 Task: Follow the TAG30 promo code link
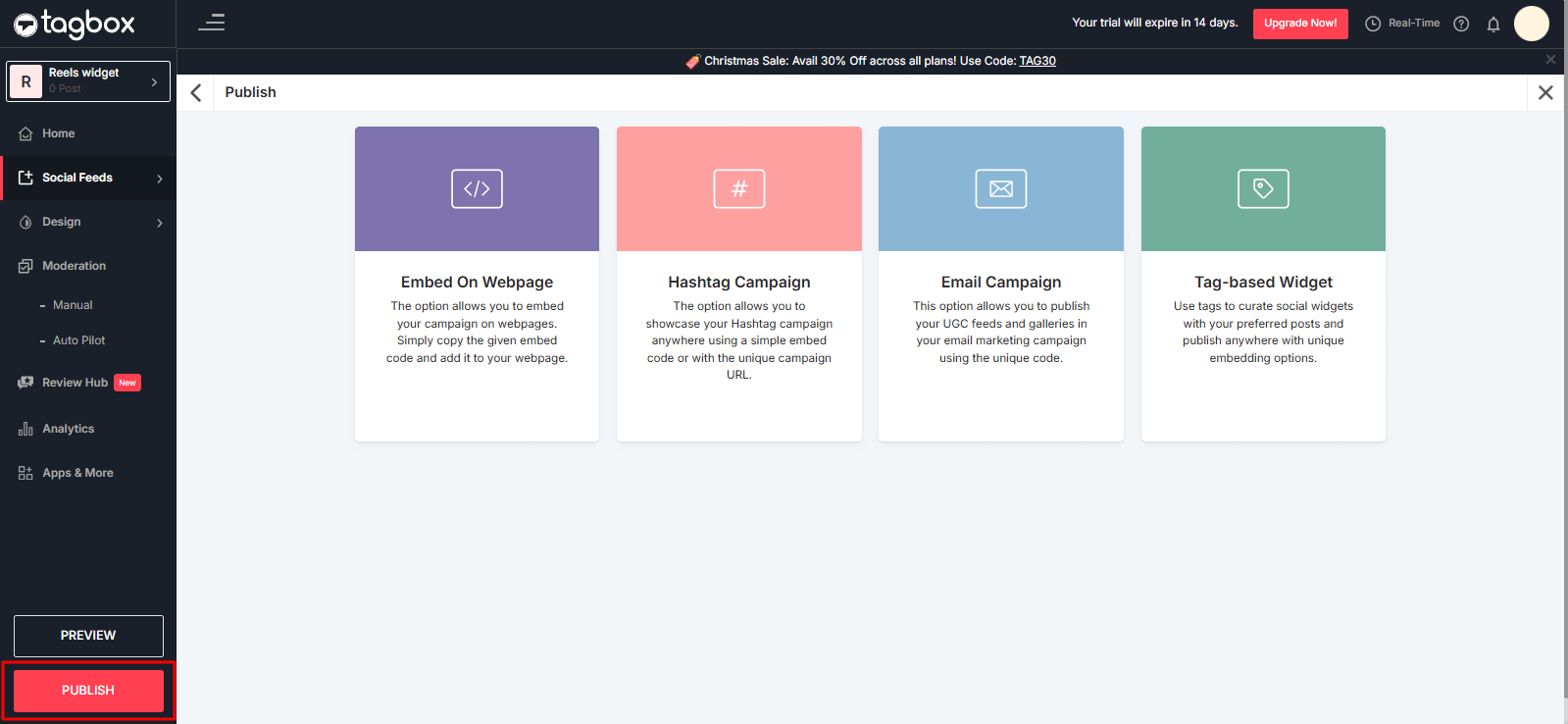[x=1037, y=61]
